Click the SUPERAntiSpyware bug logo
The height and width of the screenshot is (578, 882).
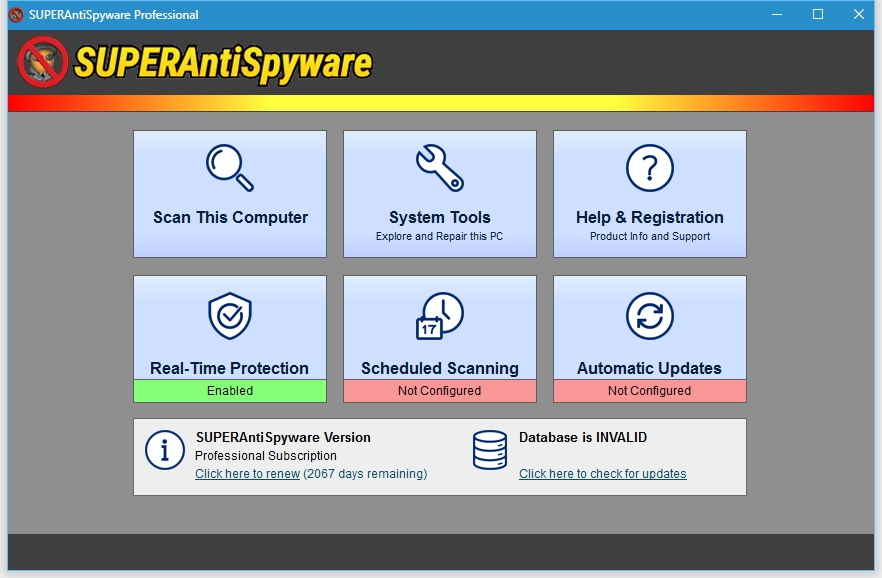pyautogui.click(x=43, y=62)
